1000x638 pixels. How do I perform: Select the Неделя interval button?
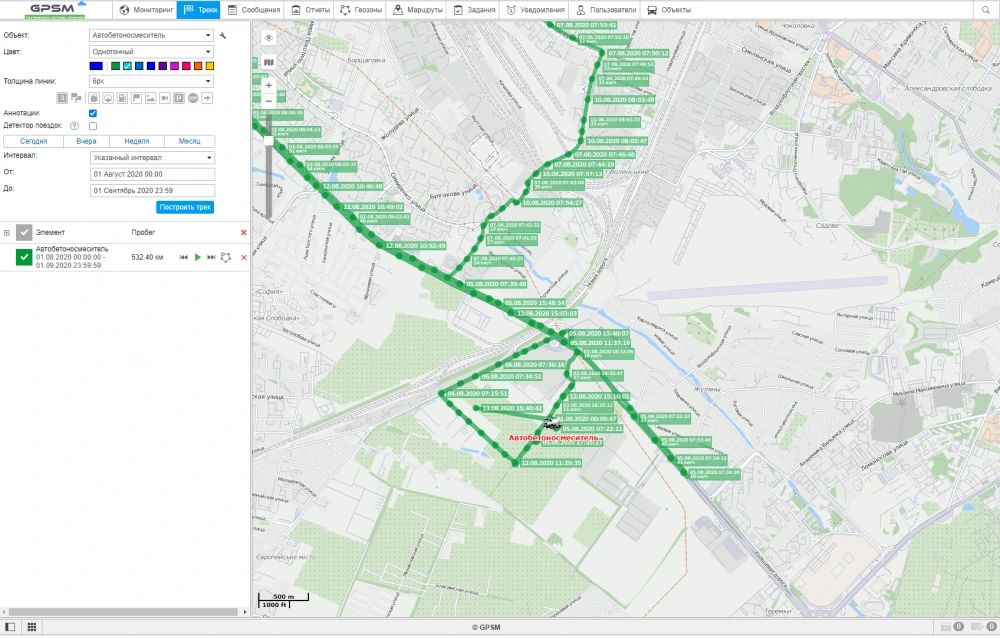click(x=136, y=142)
